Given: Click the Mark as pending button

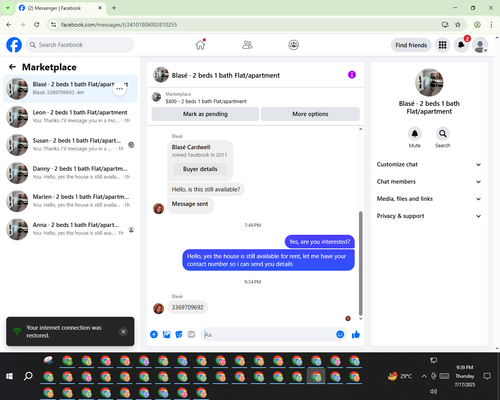Looking at the screenshot, I should click(205, 114).
